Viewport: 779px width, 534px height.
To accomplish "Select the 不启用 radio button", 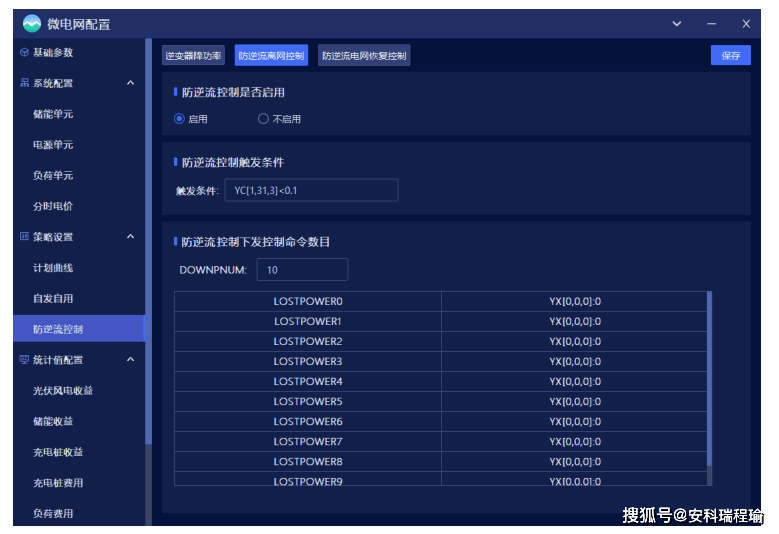I will pos(263,119).
